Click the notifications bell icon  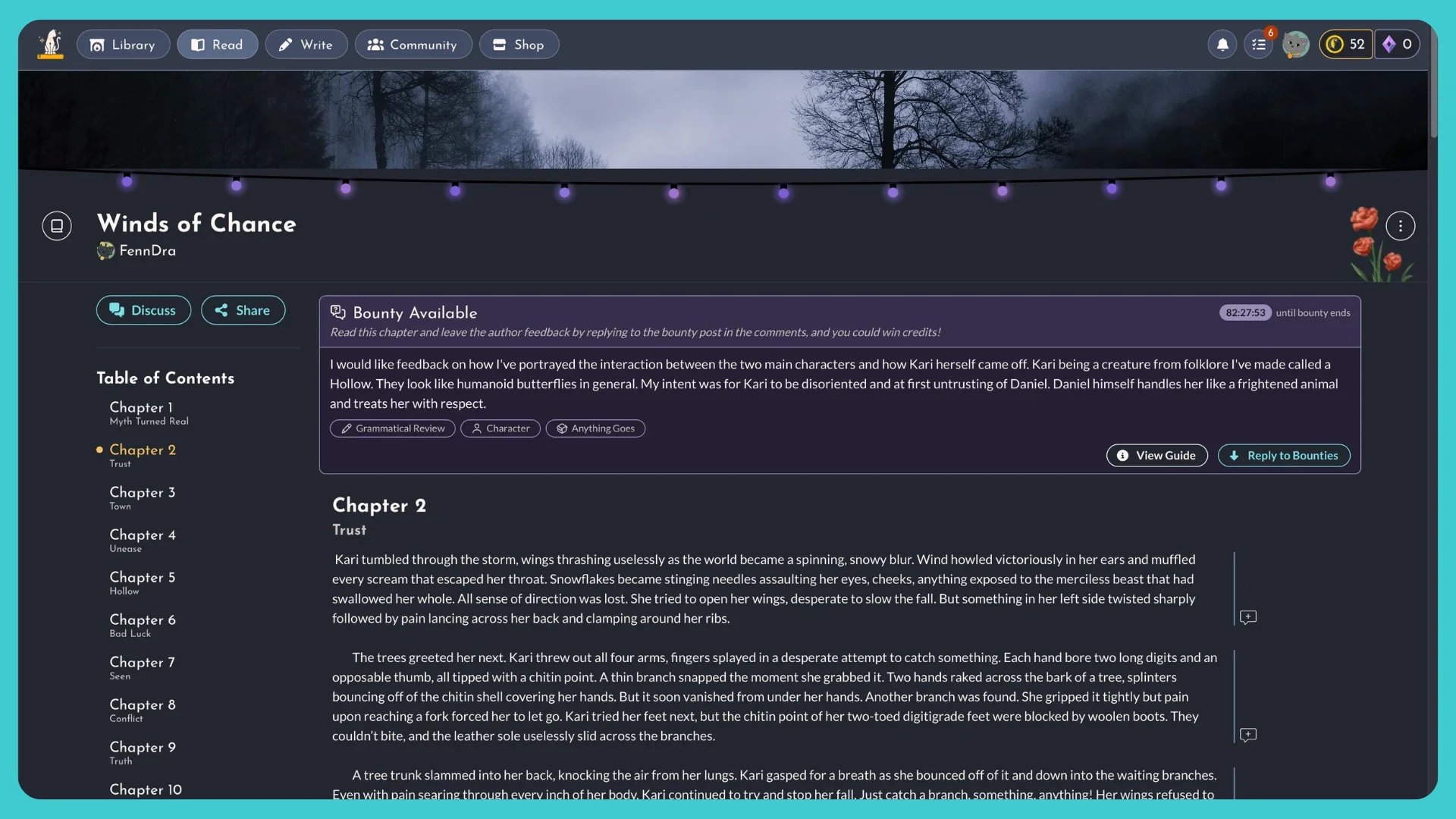click(x=1222, y=45)
